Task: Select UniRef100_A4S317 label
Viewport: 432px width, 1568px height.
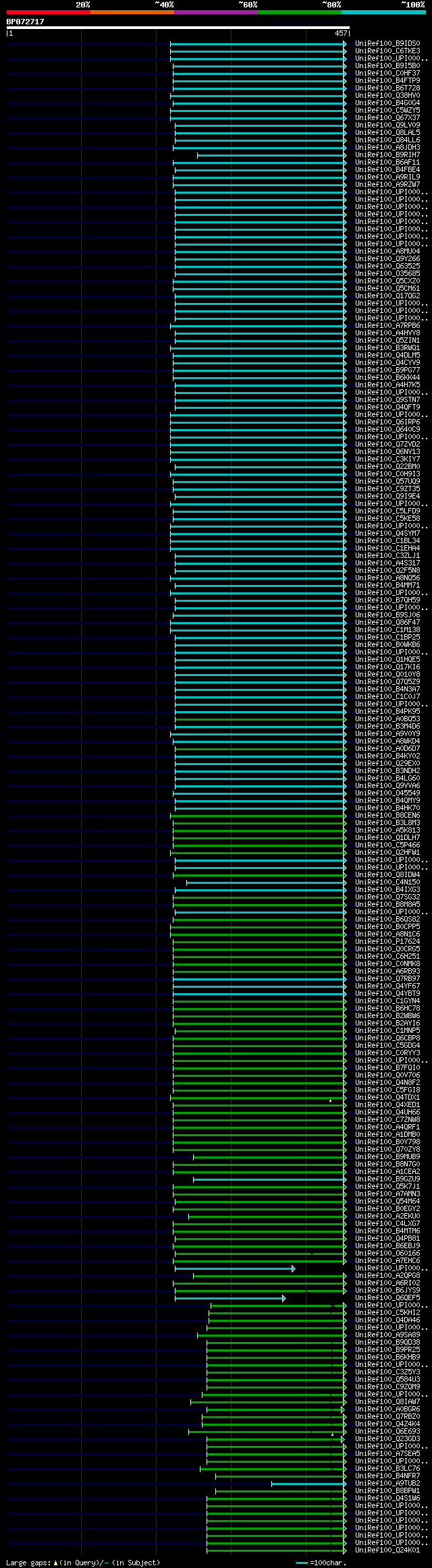Action: pyautogui.click(x=387, y=563)
